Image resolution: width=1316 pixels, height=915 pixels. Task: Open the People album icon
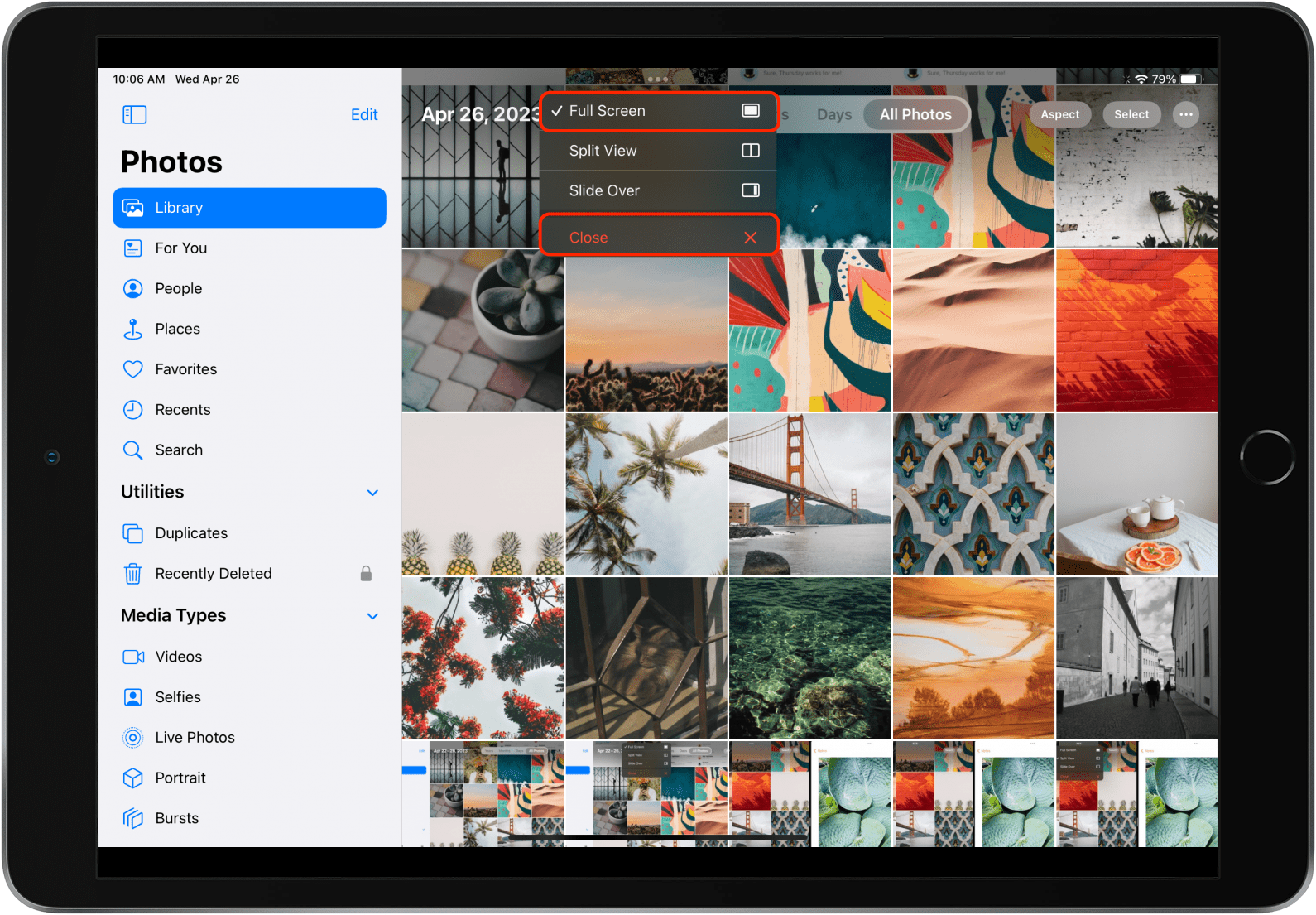click(x=132, y=289)
